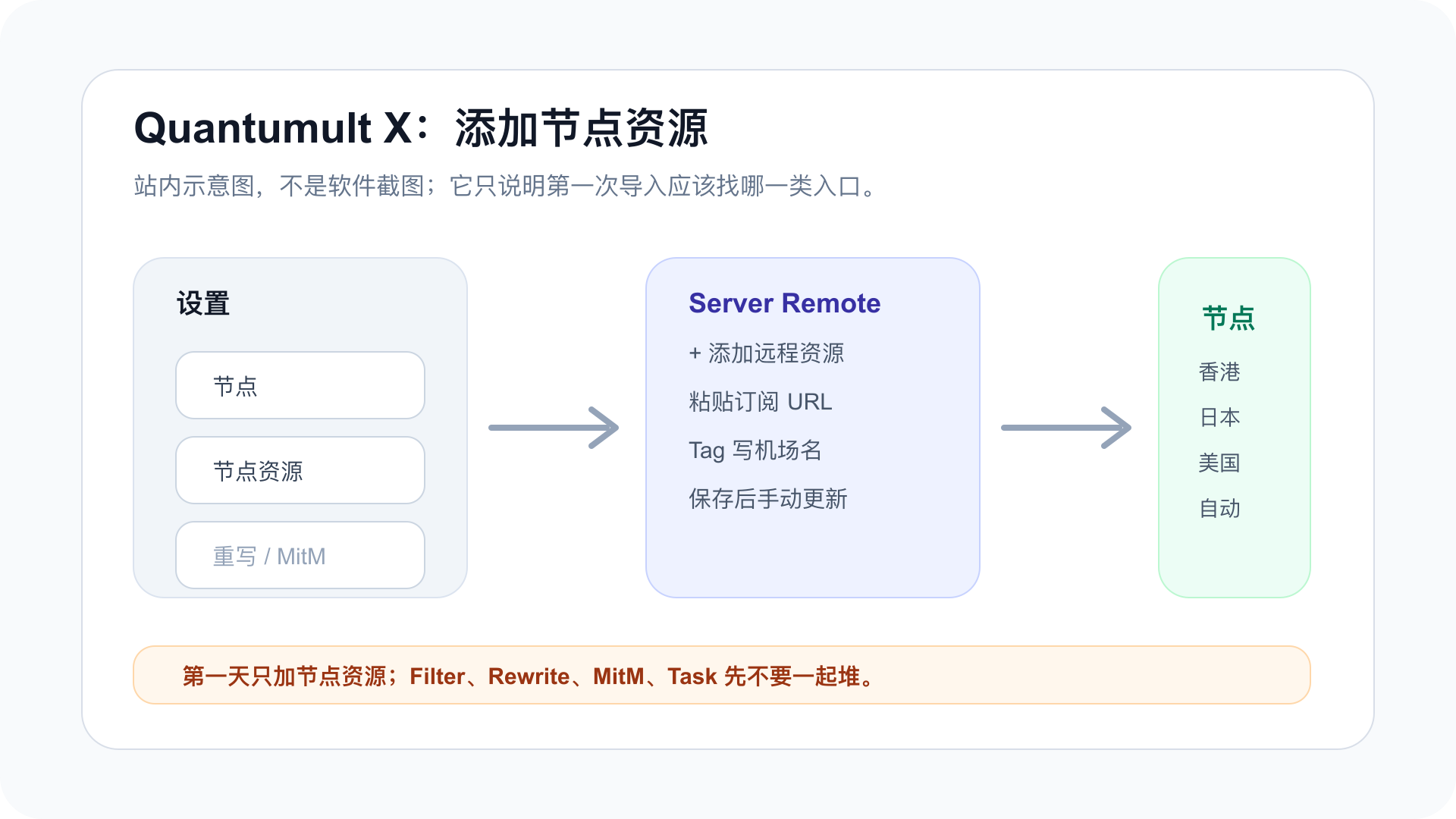1456x819 pixels.
Task: Select 自动 in the node list
Action: tap(1219, 508)
